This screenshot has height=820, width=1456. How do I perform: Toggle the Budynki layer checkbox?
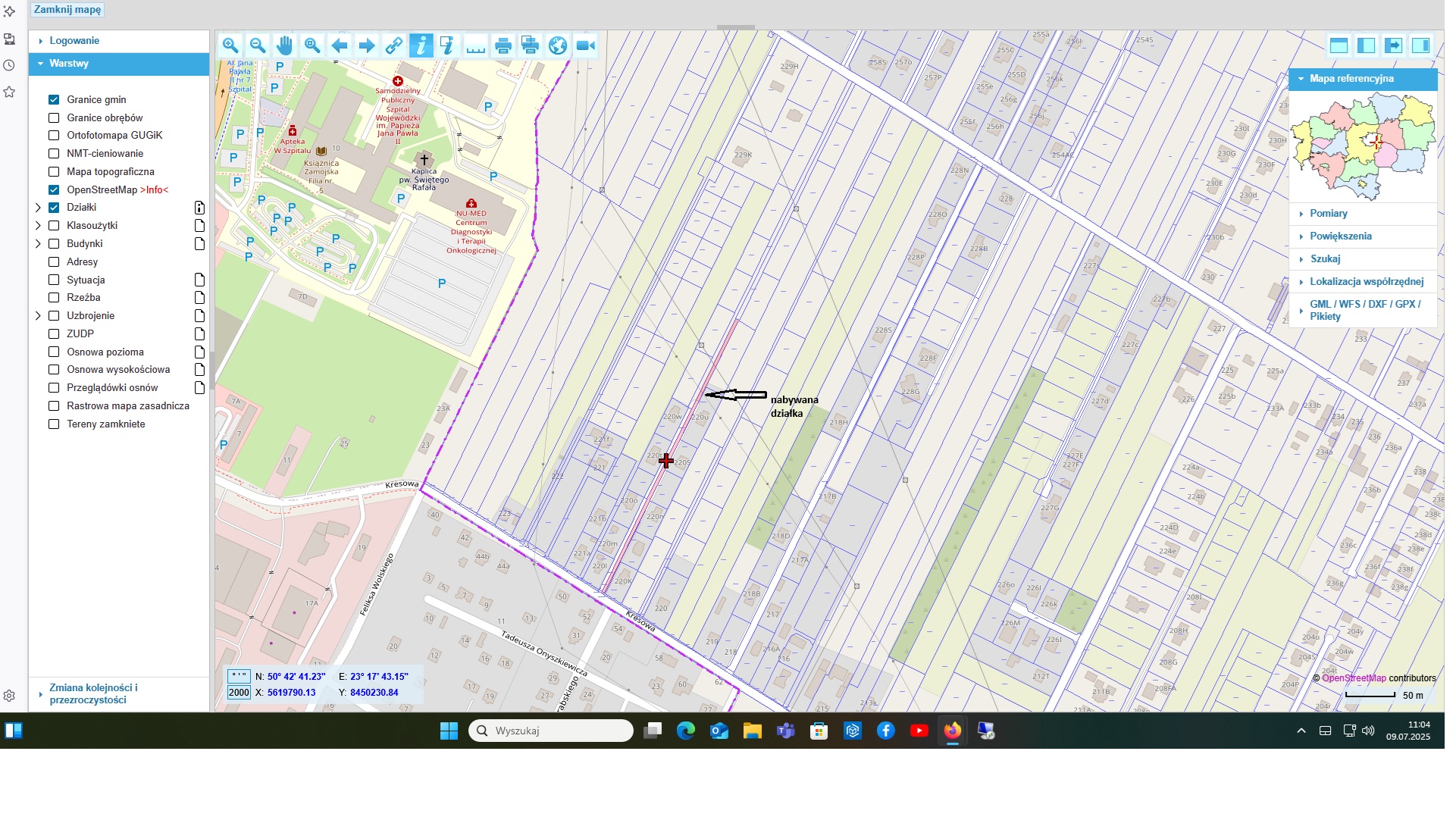[x=54, y=244]
